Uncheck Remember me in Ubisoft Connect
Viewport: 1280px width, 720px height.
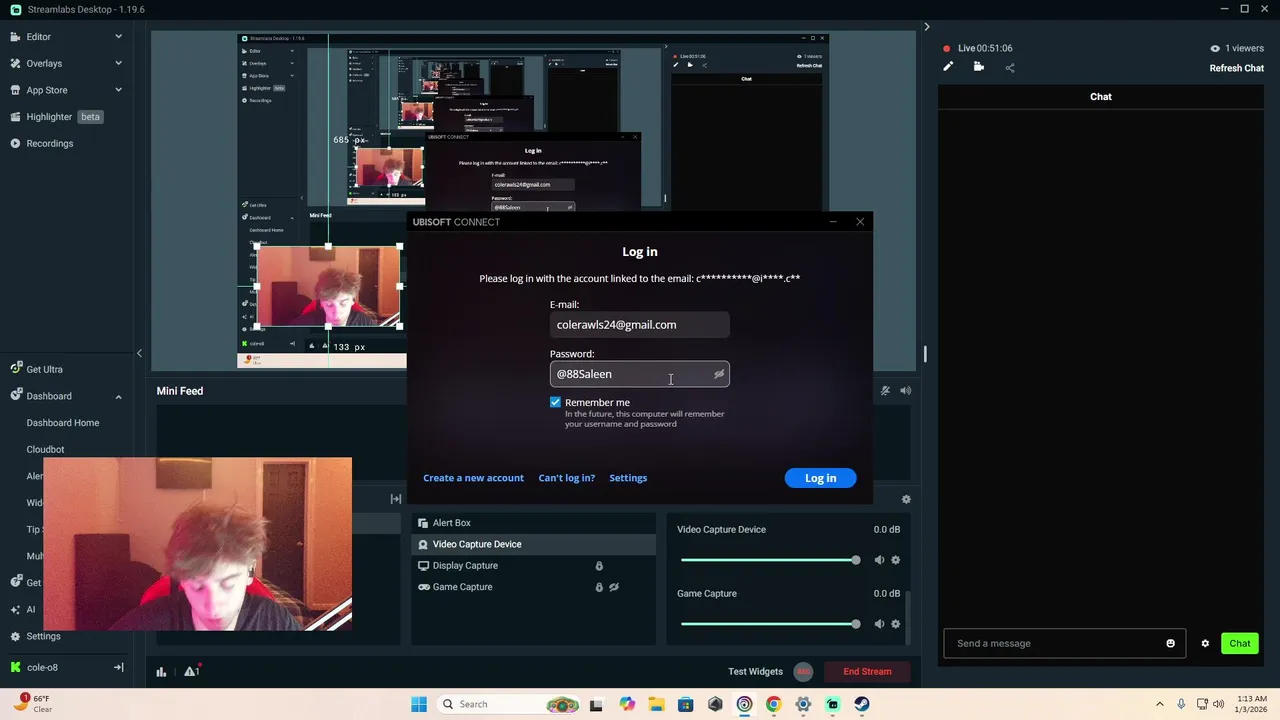point(556,402)
